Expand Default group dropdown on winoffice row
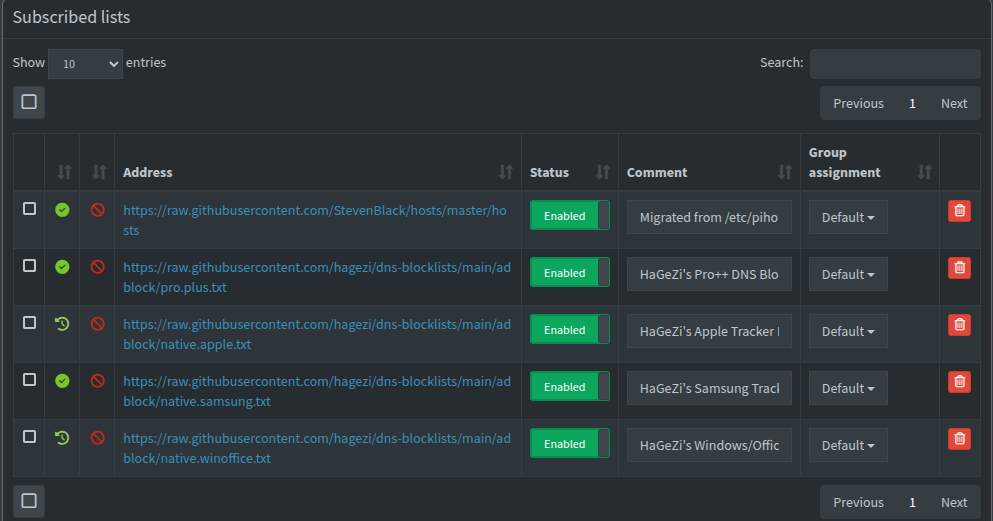Image resolution: width=993 pixels, height=521 pixels. 848,445
